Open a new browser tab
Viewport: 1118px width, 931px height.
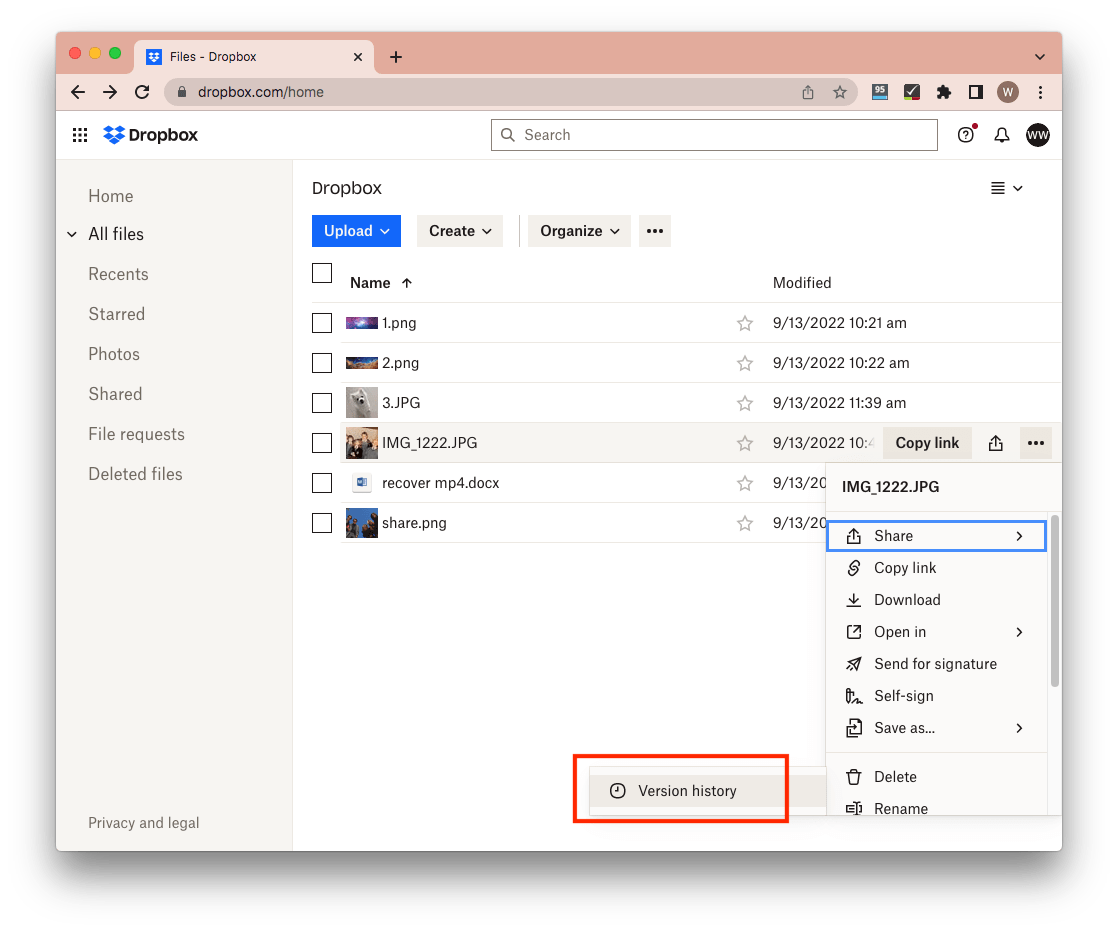coord(396,57)
